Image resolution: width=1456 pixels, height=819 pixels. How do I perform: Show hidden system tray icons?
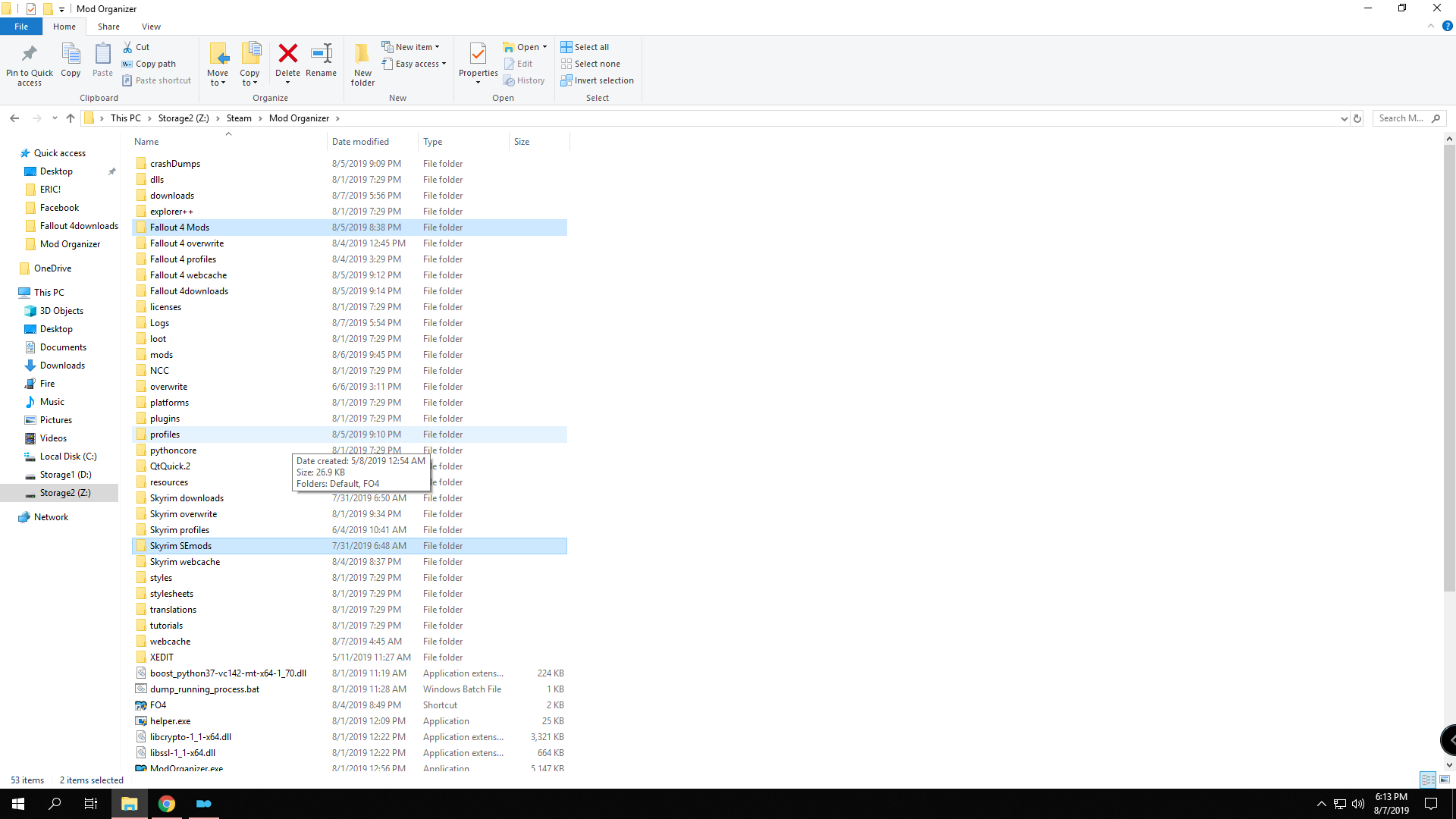click(x=1322, y=804)
